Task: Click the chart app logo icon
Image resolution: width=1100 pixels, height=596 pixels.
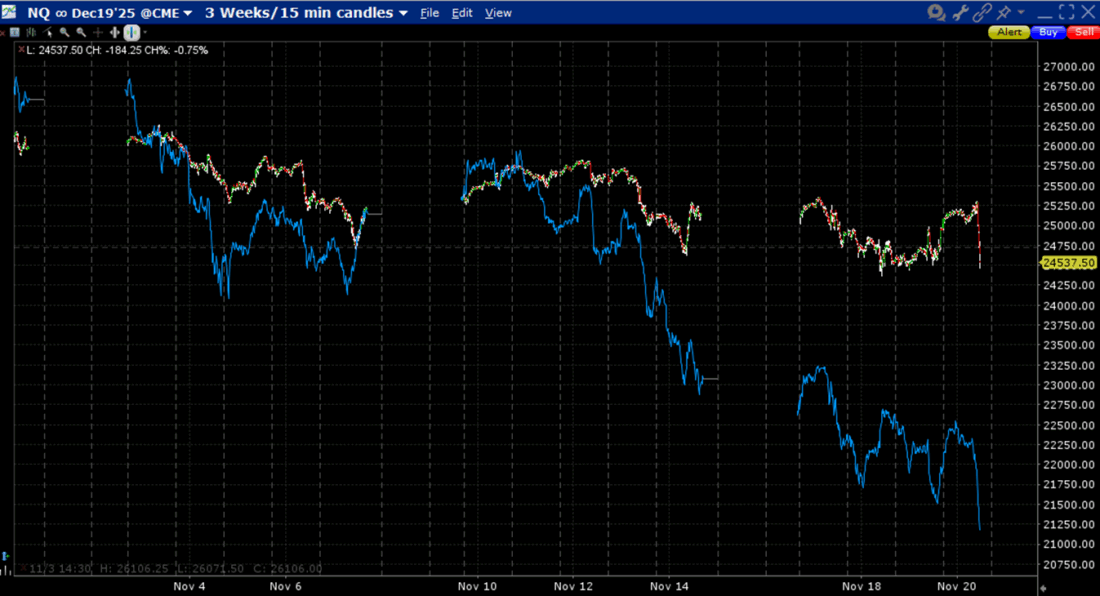Action: (x=11, y=13)
